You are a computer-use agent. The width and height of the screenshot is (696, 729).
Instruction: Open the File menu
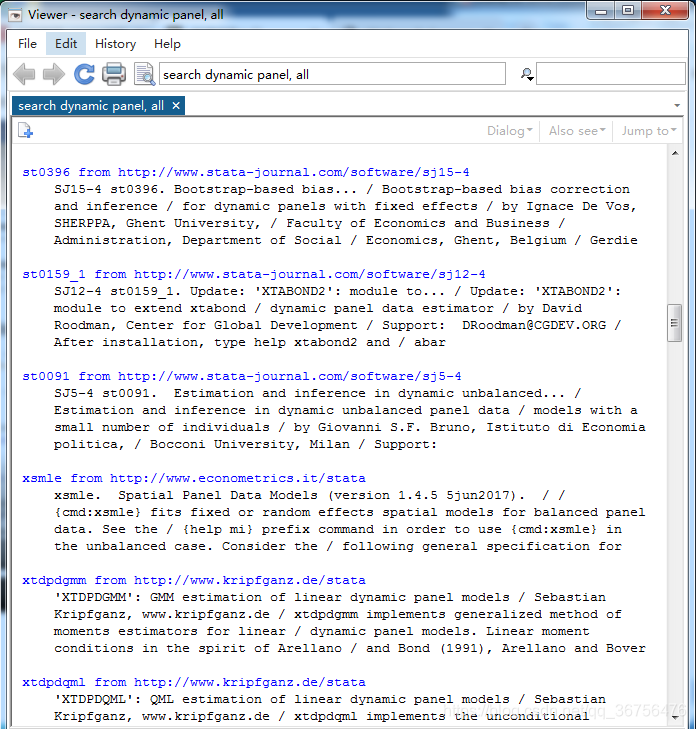(x=27, y=44)
